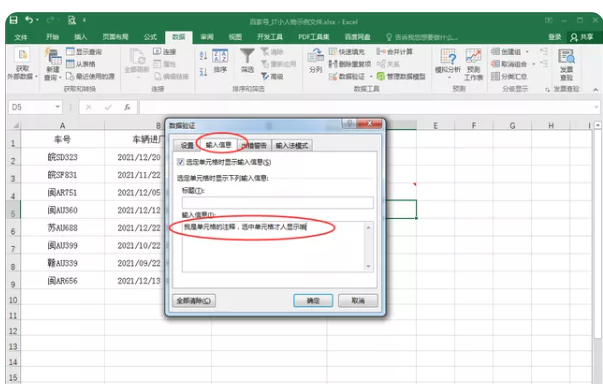The width and height of the screenshot is (603, 384).
Task: Click Ungroup (取消组合) icon
Action: [x=496, y=64]
